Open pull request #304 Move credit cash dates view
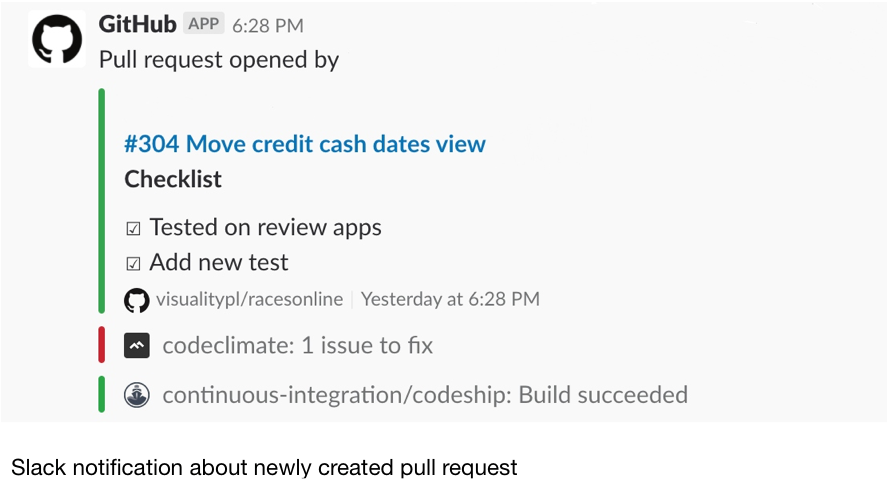 coord(305,144)
